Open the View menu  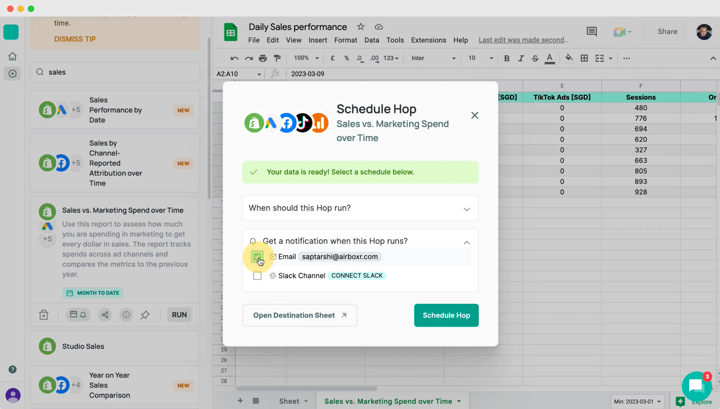(294, 40)
